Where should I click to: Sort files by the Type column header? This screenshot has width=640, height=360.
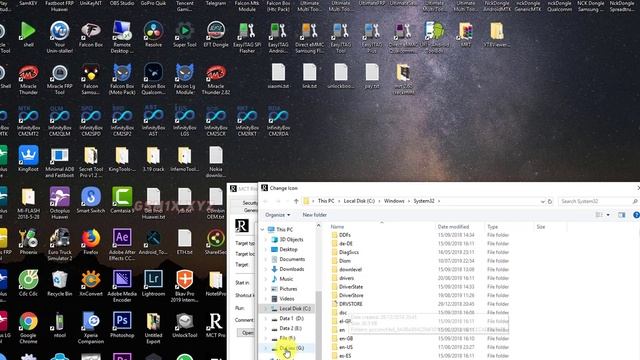click(x=493, y=227)
